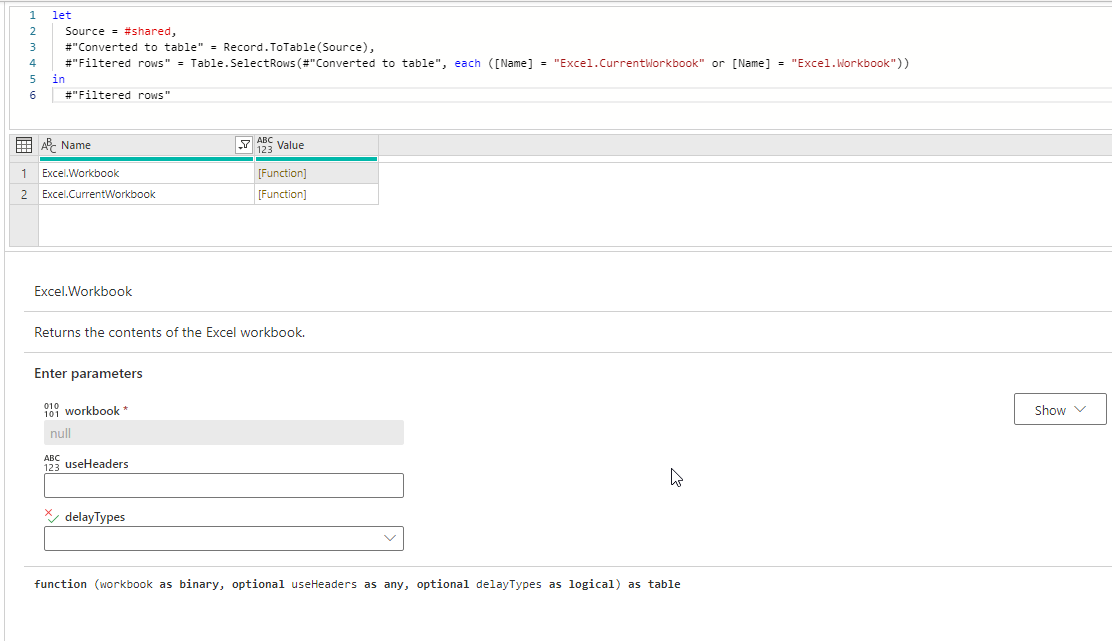Screen dimensions: 1112x641
Task: Open the [Function] value in Excel.Workbook row
Action: pyautogui.click(x=282, y=174)
